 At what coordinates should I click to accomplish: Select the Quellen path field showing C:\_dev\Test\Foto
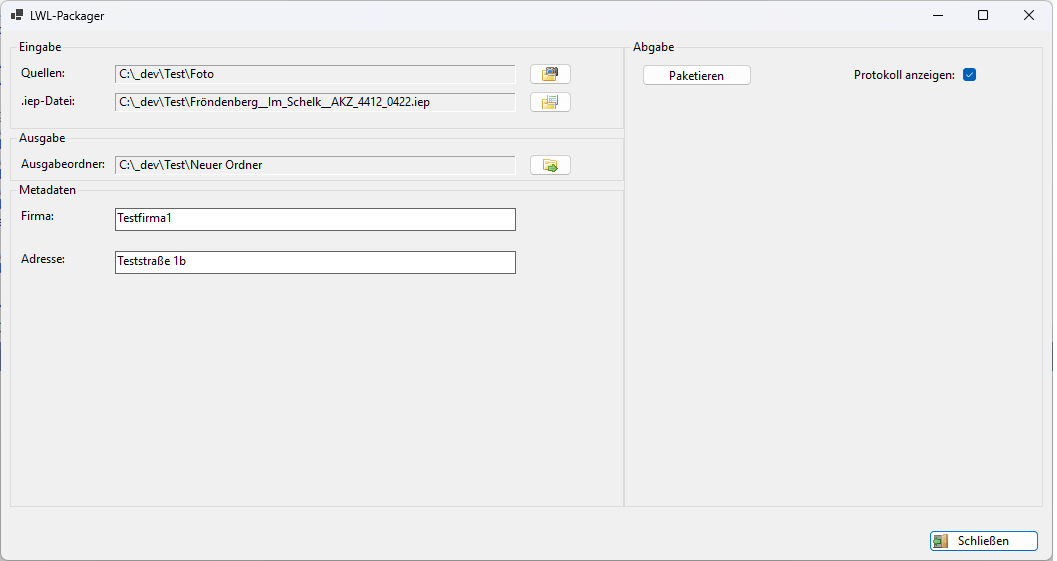tap(315, 74)
